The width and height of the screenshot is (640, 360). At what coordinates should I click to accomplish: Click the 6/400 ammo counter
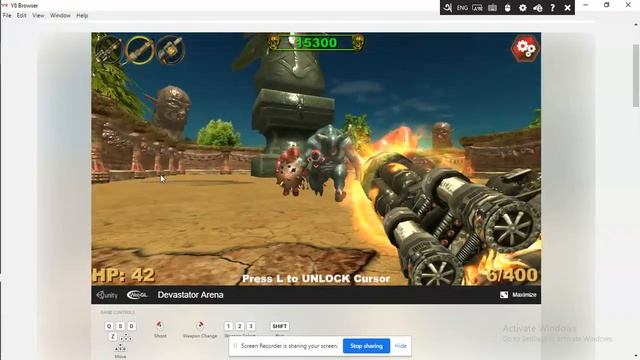(512, 275)
